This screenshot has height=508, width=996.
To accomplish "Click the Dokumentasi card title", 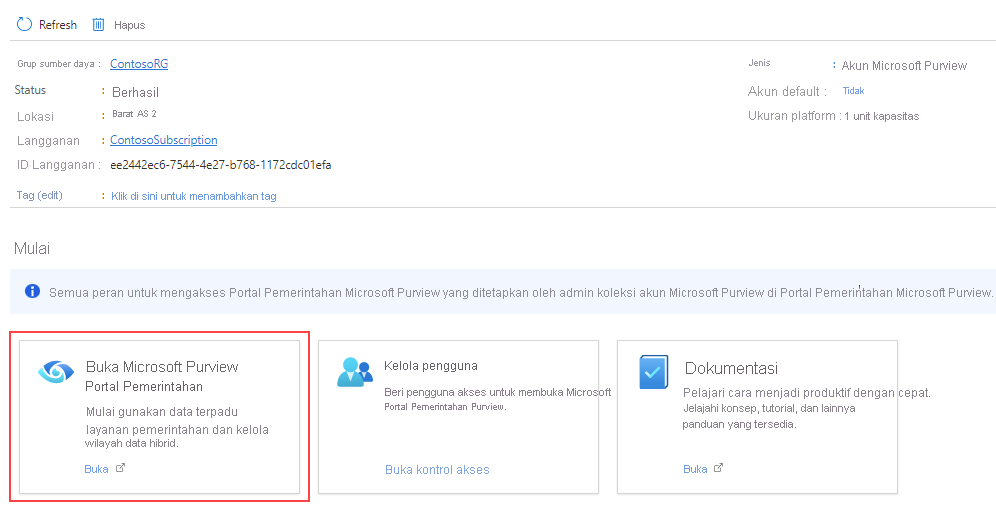I will tap(731, 368).
